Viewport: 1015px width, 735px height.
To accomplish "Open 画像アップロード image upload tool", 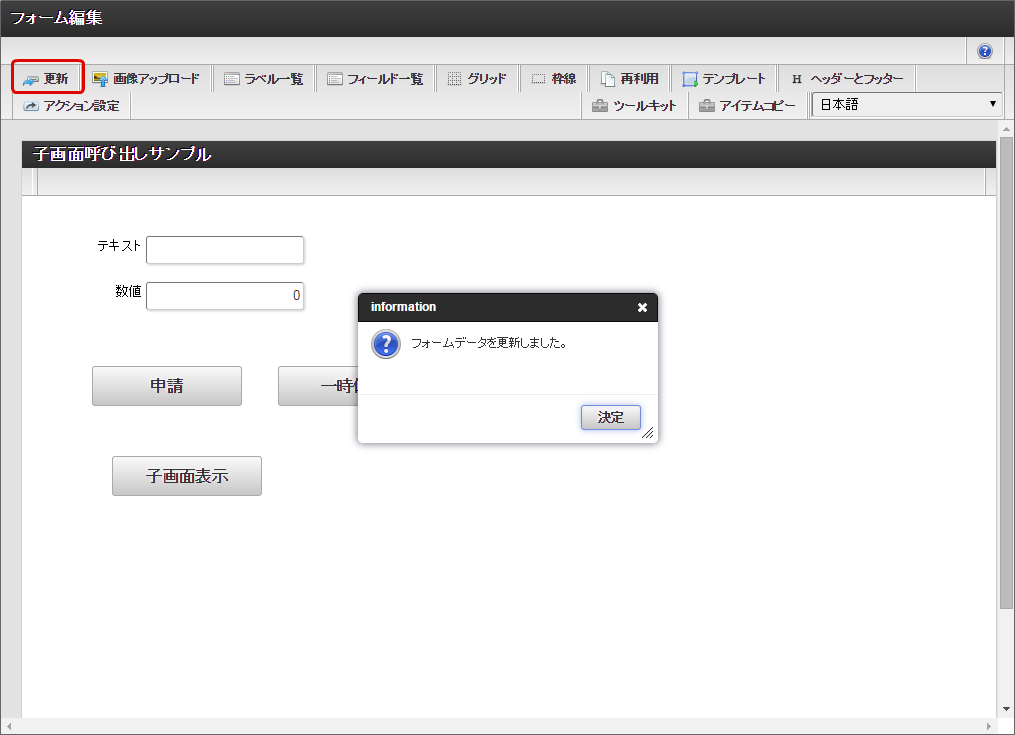I will click(146, 79).
